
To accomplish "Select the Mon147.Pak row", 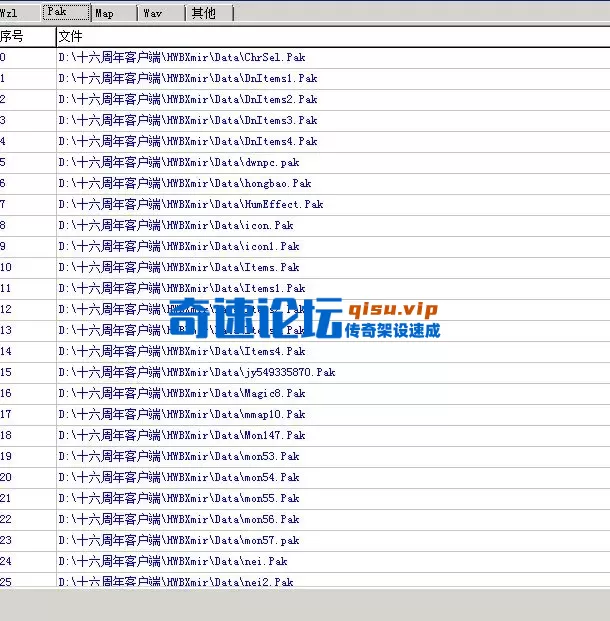I will point(305,436).
